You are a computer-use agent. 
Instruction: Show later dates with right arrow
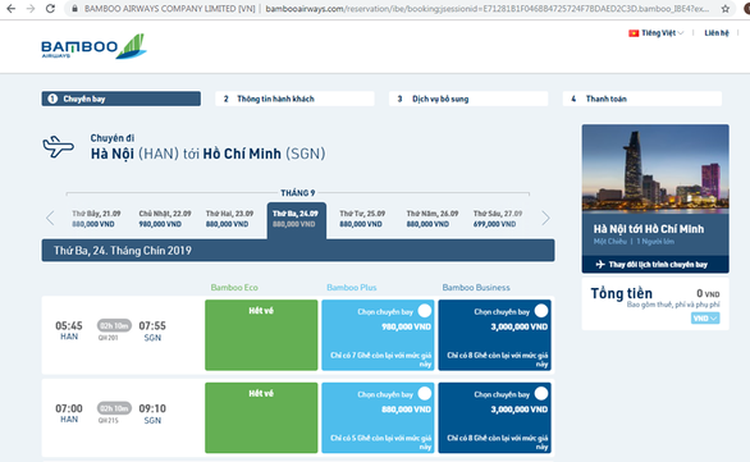coord(545,218)
